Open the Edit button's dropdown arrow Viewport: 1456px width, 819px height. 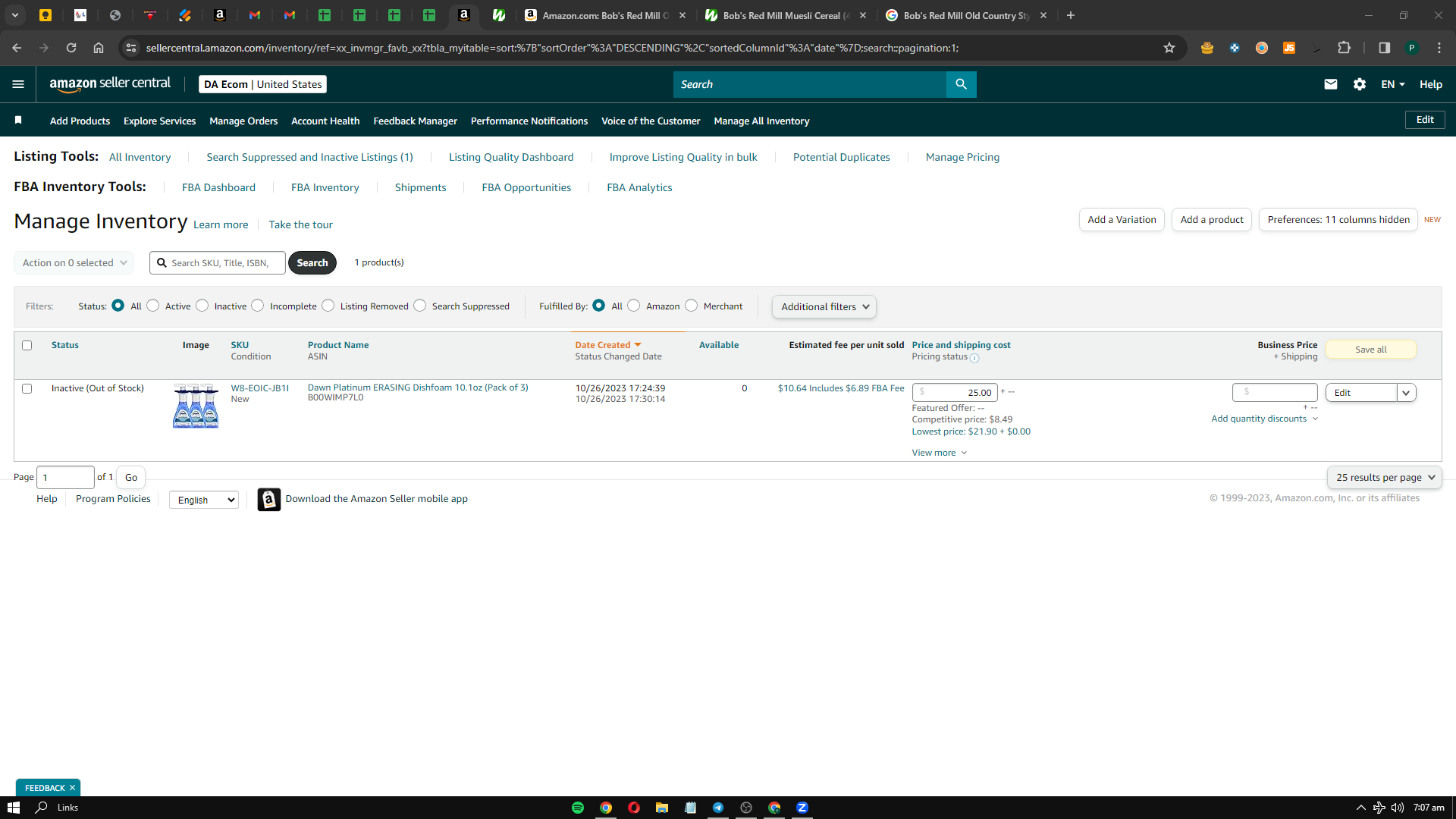click(1407, 393)
